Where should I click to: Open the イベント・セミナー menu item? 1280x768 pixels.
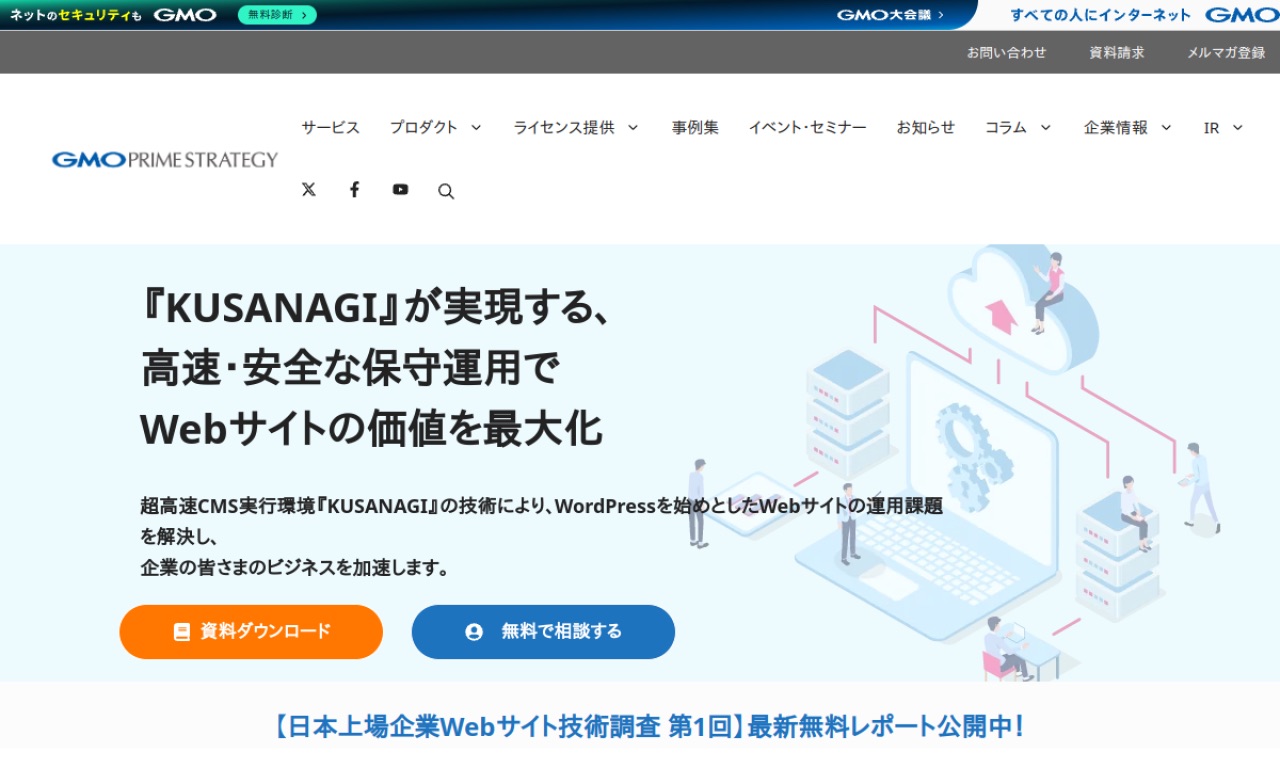point(807,127)
